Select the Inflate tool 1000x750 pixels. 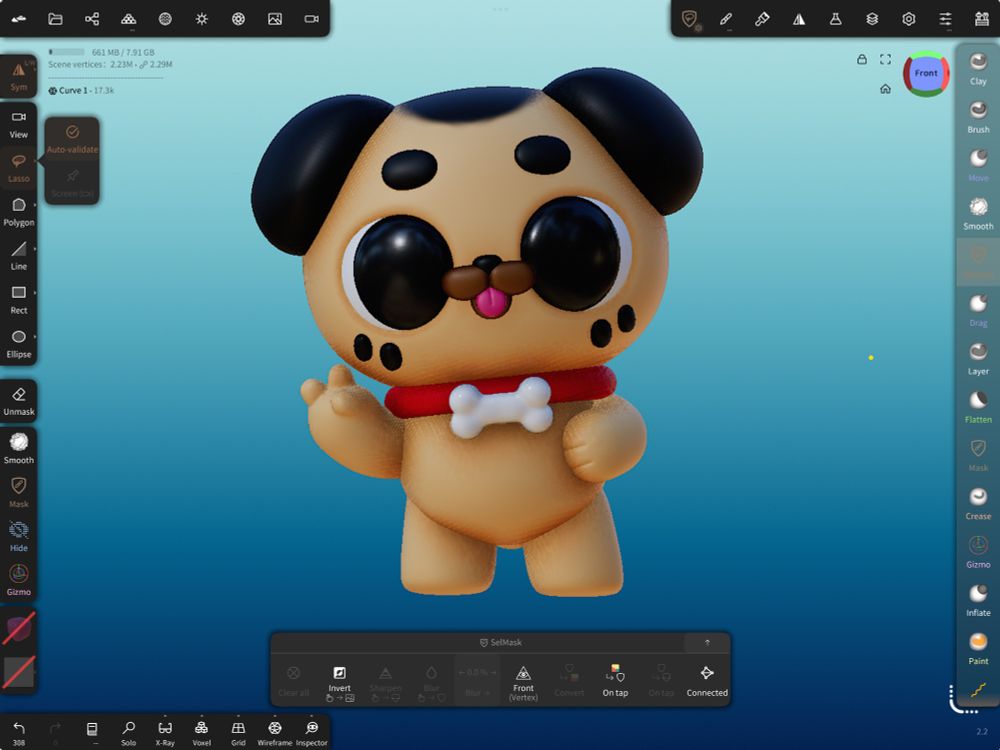(978, 601)
